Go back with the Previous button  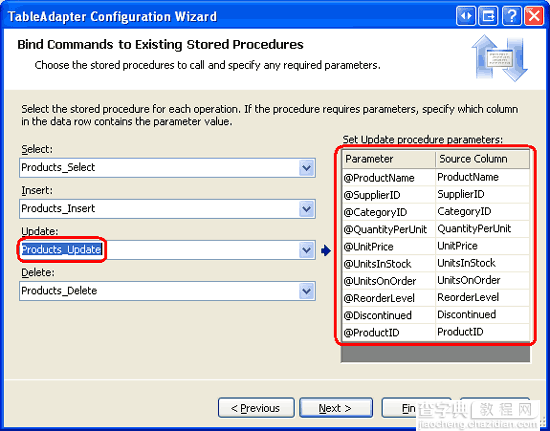(x=256, y=408)
